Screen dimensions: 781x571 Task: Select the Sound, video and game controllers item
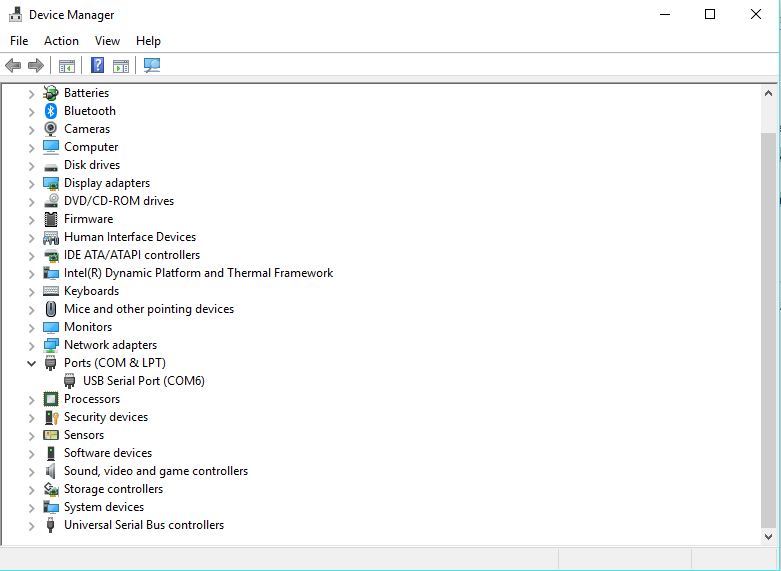tap(155, 471)
